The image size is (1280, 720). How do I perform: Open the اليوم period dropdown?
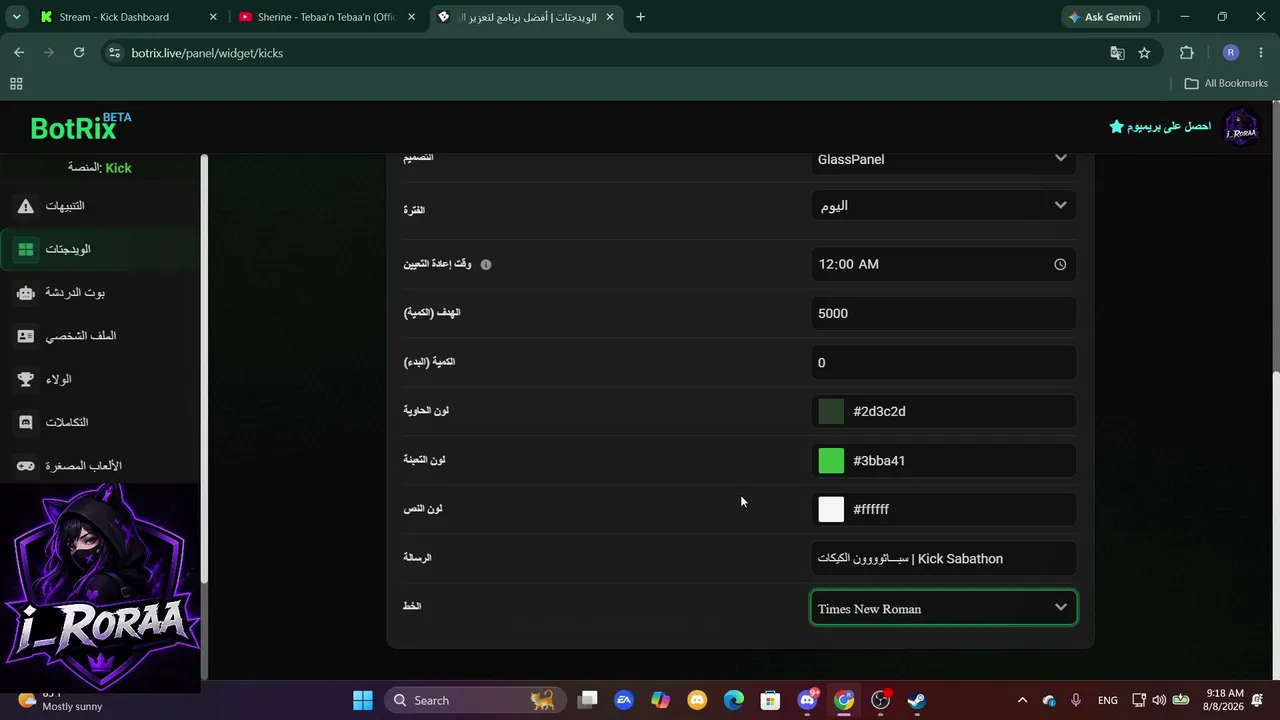pos(943,206)
